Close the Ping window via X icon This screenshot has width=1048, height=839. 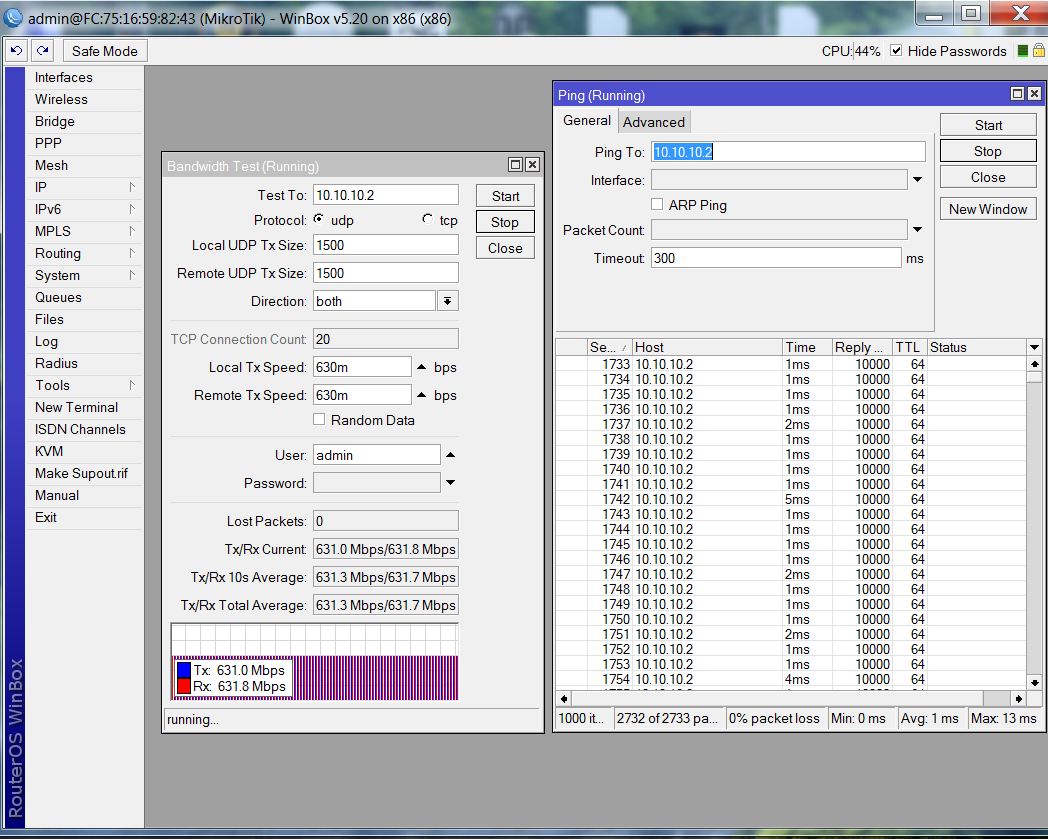click(x=1034, y=94)
